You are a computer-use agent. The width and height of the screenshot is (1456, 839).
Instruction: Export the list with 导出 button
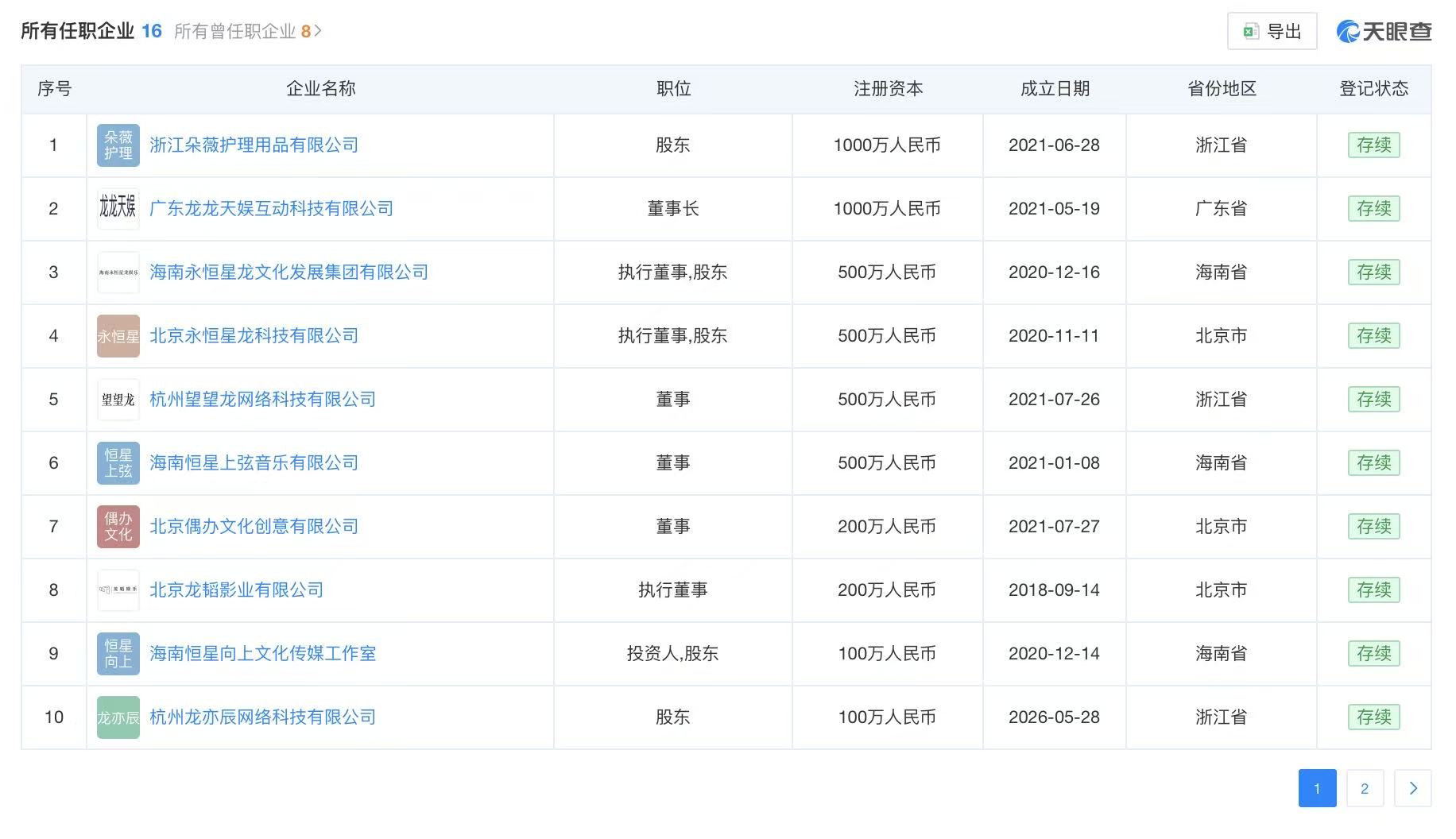pos(1272,32)
